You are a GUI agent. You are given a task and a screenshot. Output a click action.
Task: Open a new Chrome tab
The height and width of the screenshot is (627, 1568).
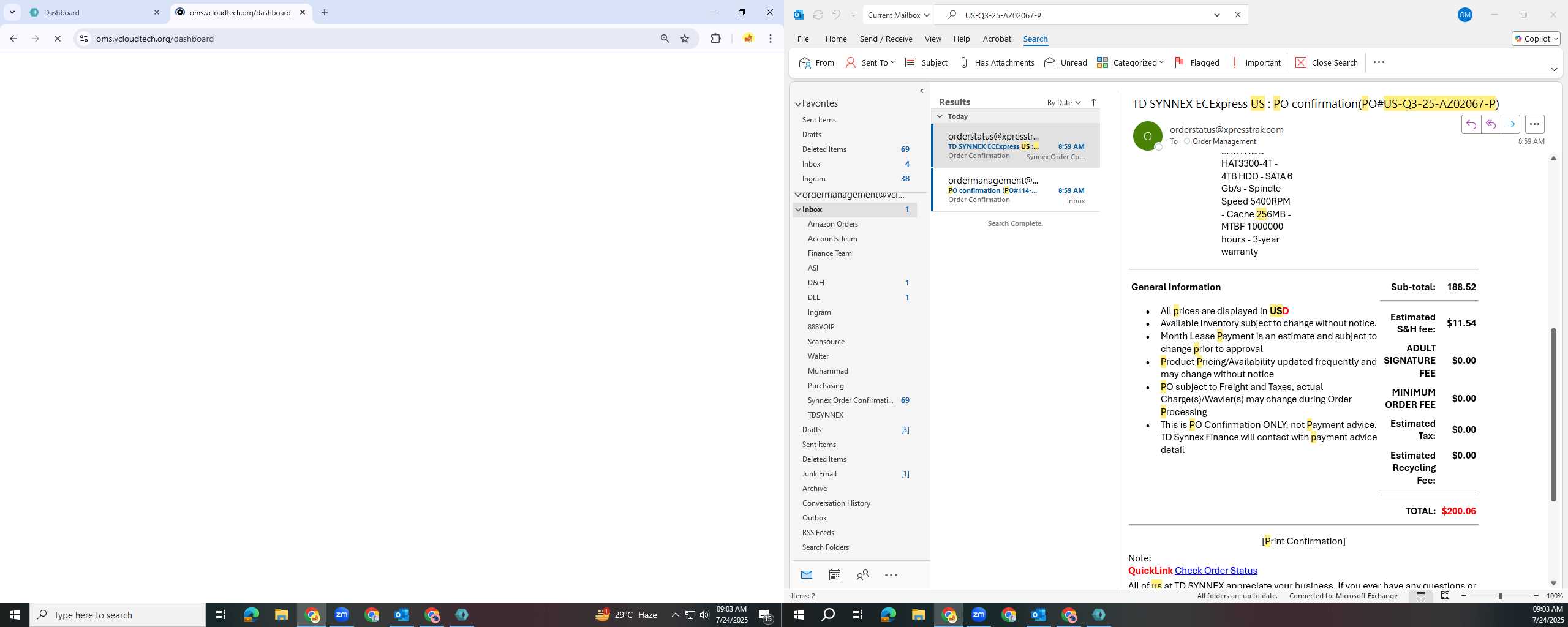[x=325, y=12]
